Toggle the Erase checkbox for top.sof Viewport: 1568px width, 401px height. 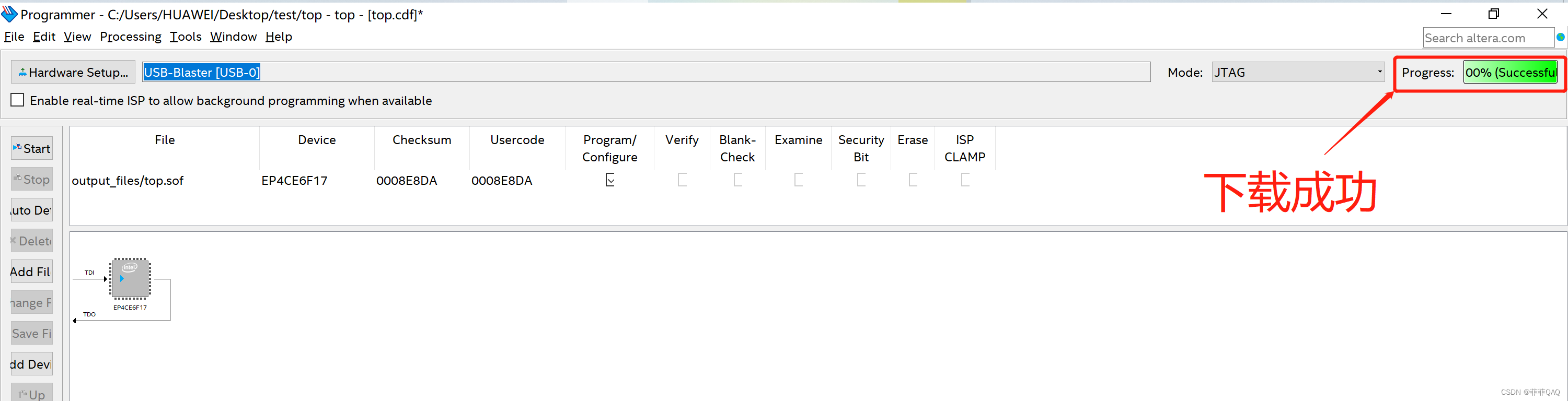(913, 180)
